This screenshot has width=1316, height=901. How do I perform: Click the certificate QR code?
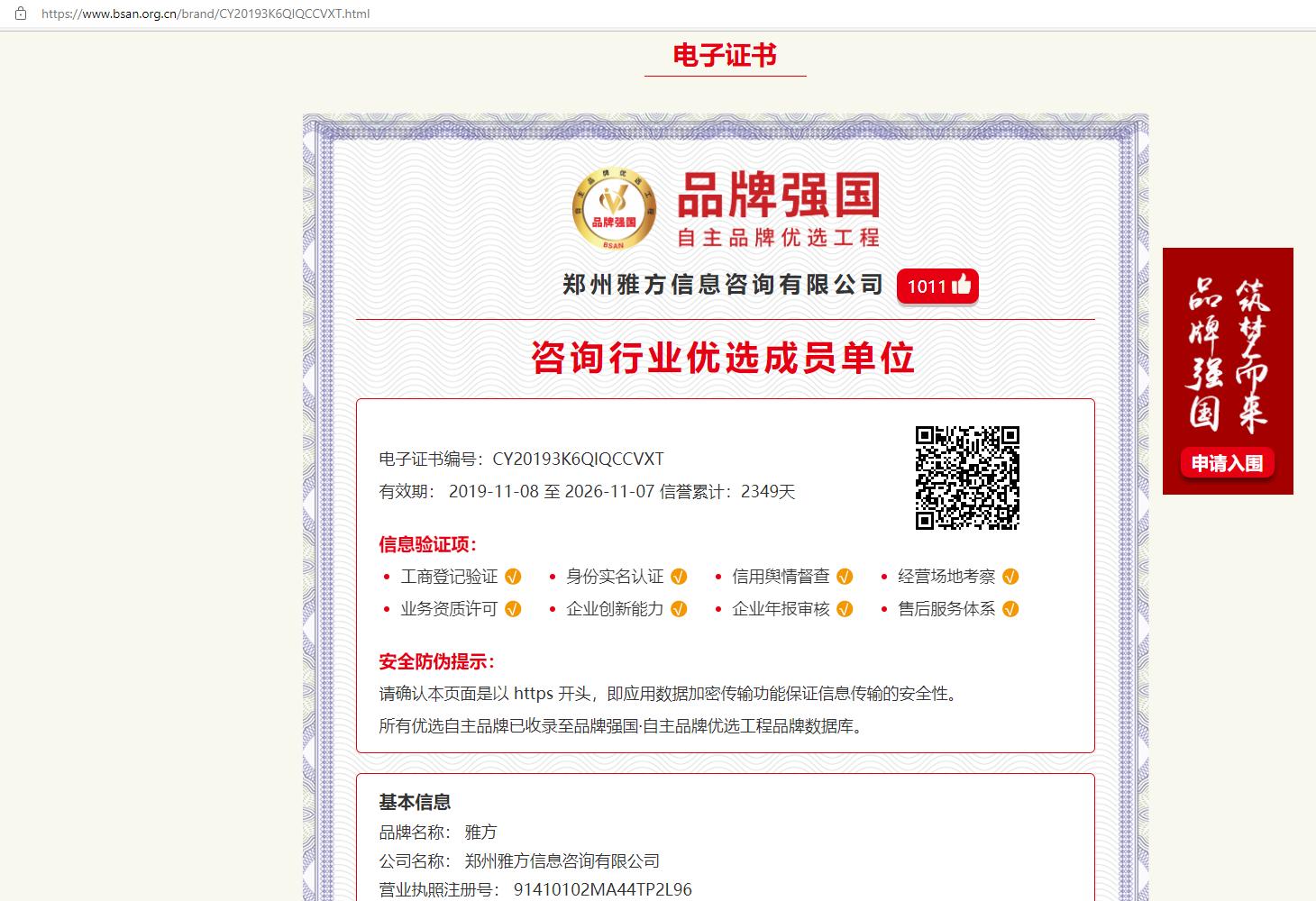tap(967, 478)
